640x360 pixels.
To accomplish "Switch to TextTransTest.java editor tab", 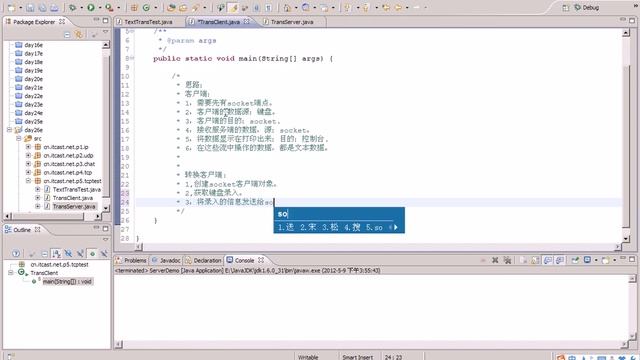I will point(148,22).
